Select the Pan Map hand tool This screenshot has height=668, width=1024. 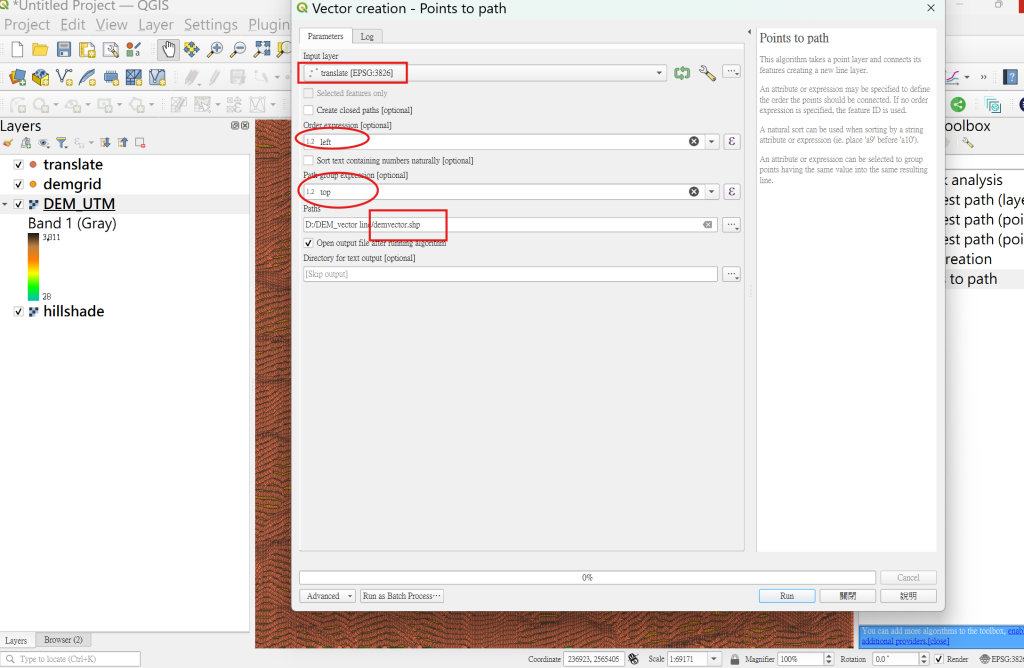(168, 50)
